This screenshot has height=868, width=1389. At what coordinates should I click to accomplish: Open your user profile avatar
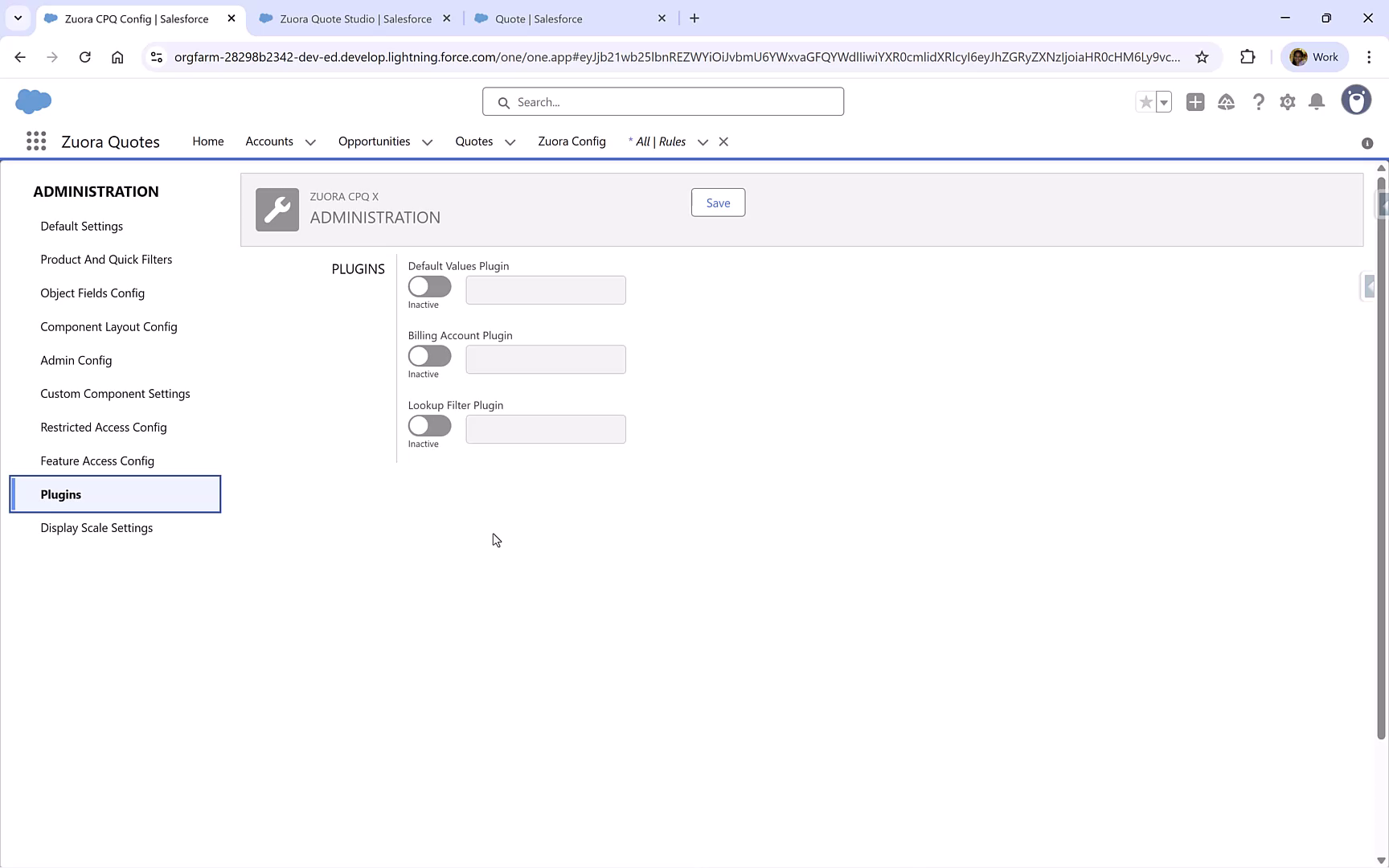(1357, 100)
